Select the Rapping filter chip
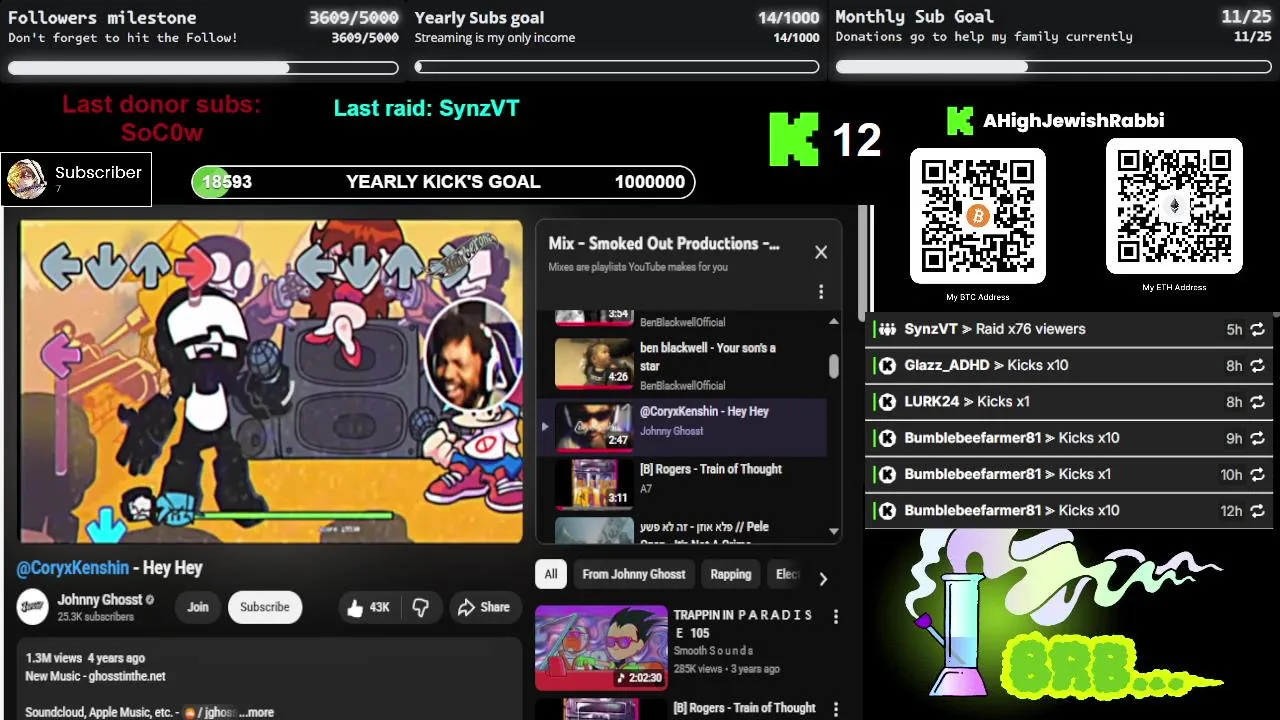 coord(731,574)
